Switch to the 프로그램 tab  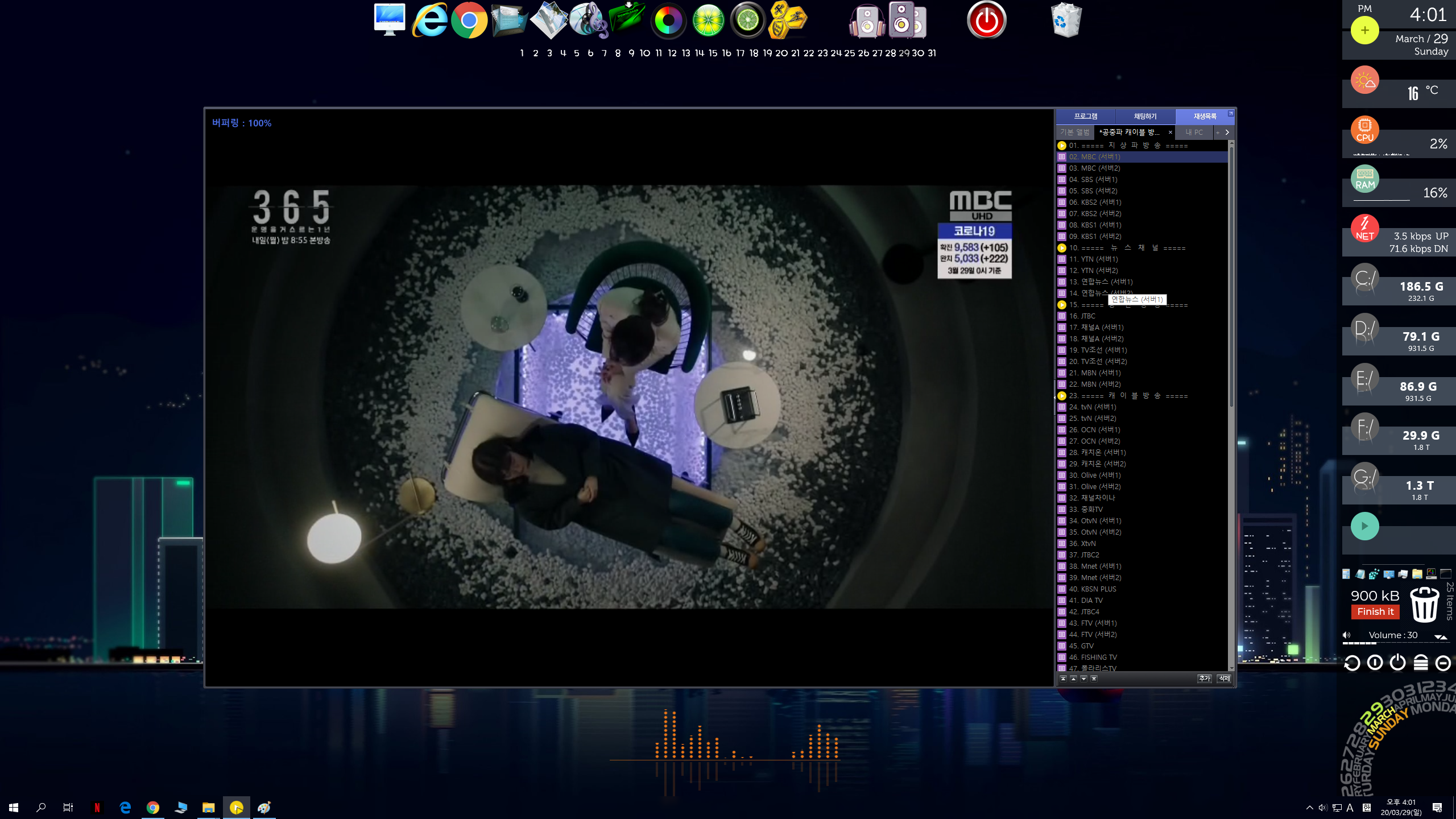pos(1086,116)
